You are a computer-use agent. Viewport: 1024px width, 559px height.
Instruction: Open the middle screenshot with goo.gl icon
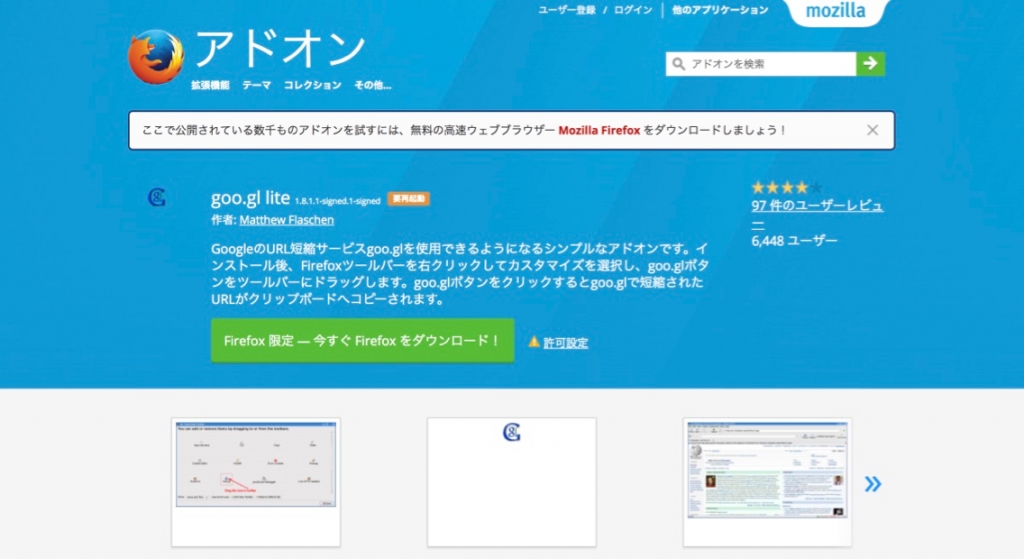tap(511, 482)
